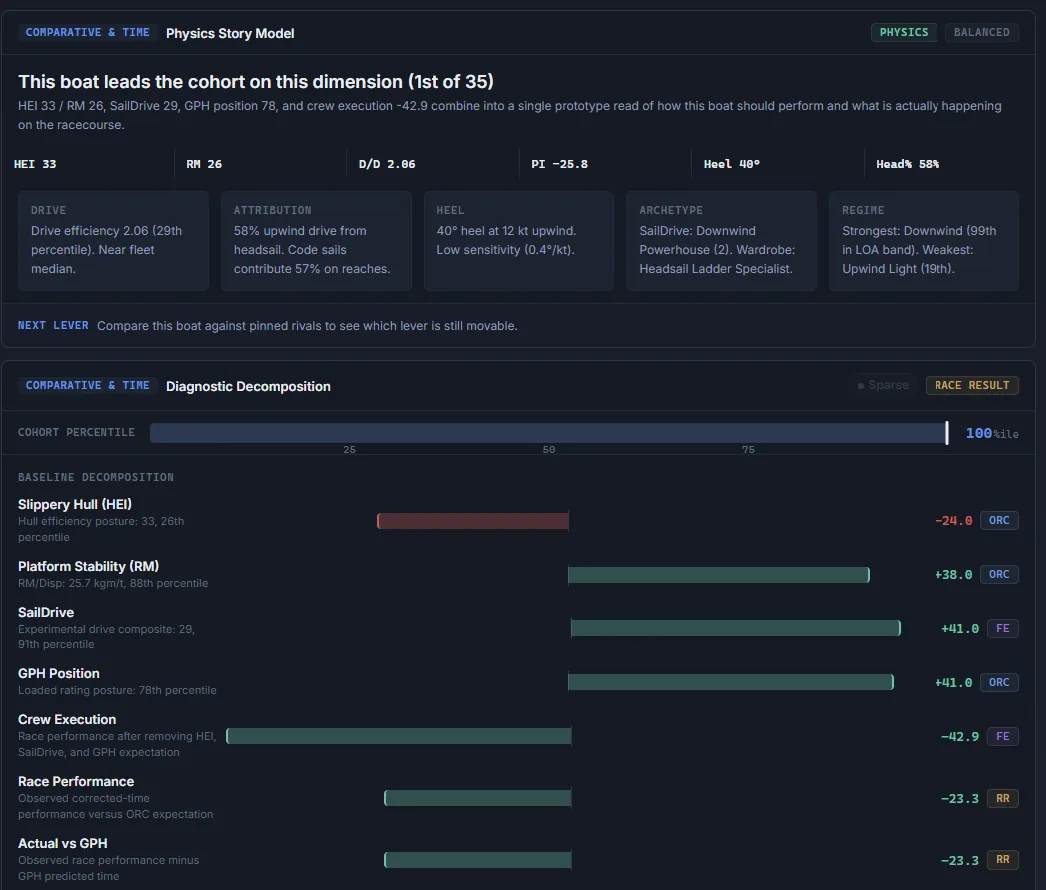Click FE badge on SailDrive row
Image resolution: width=1046 pixels, height=890 pixels.
(x=1002, y=628)
